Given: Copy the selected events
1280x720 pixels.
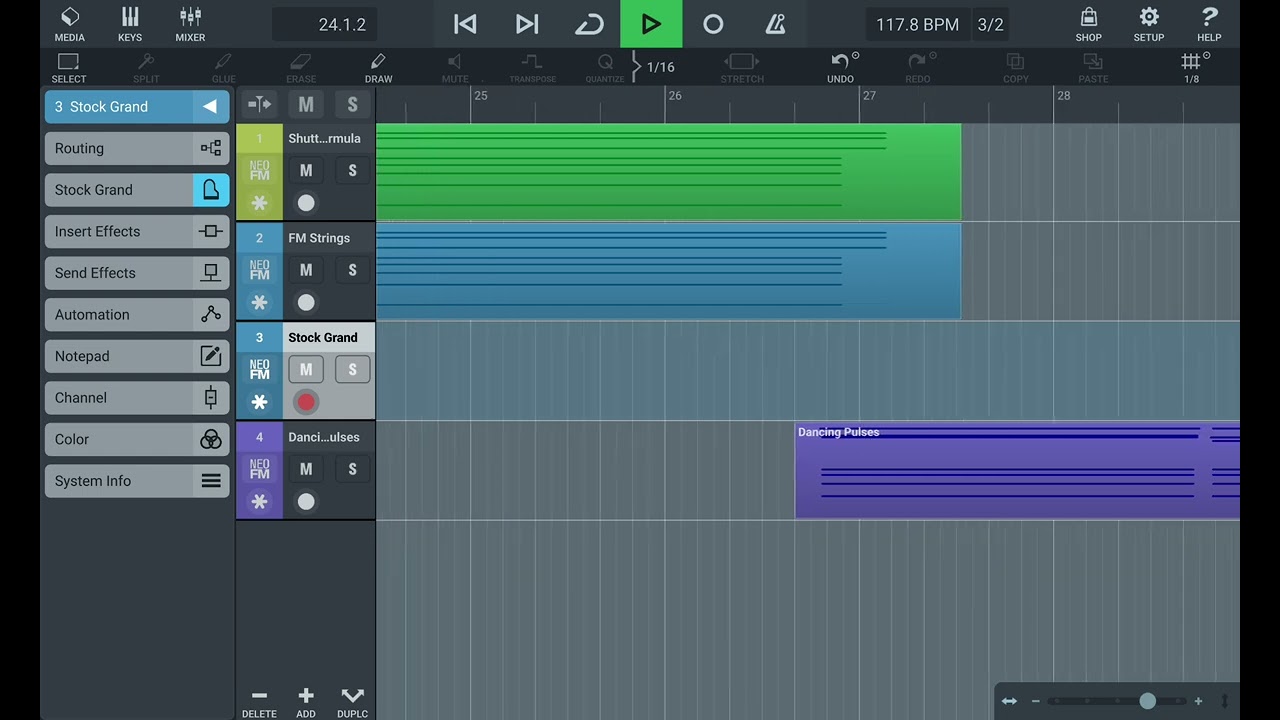Looking at the screenshot, I should [x=1015, y=68].
